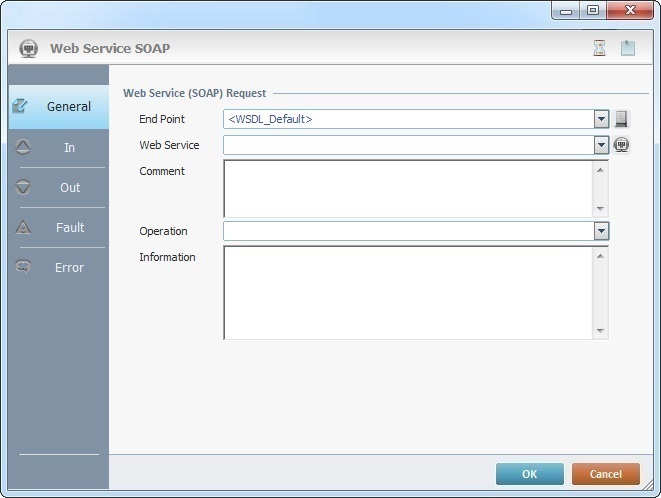Click the Web Service SOAP title icon

pyautogui.click(x=29, y=48)
